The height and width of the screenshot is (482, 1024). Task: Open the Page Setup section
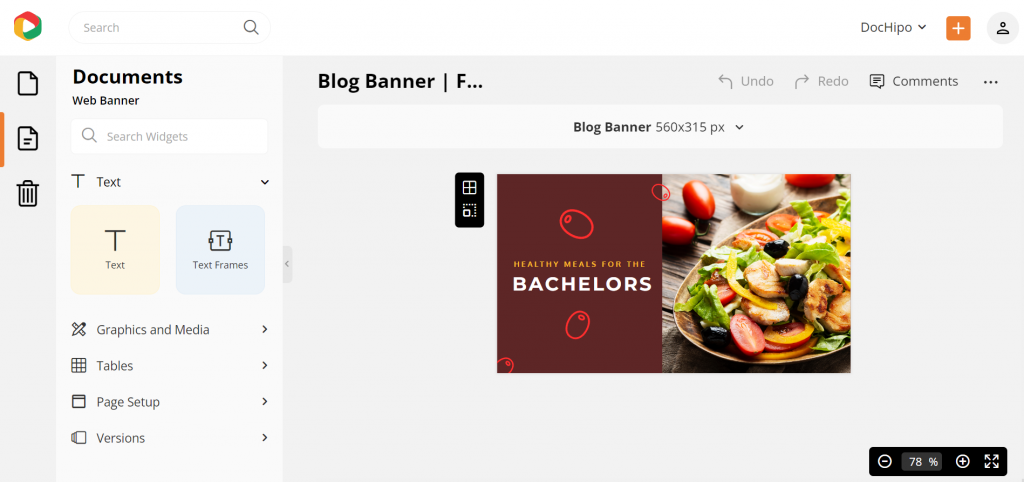tap(170, 402)
